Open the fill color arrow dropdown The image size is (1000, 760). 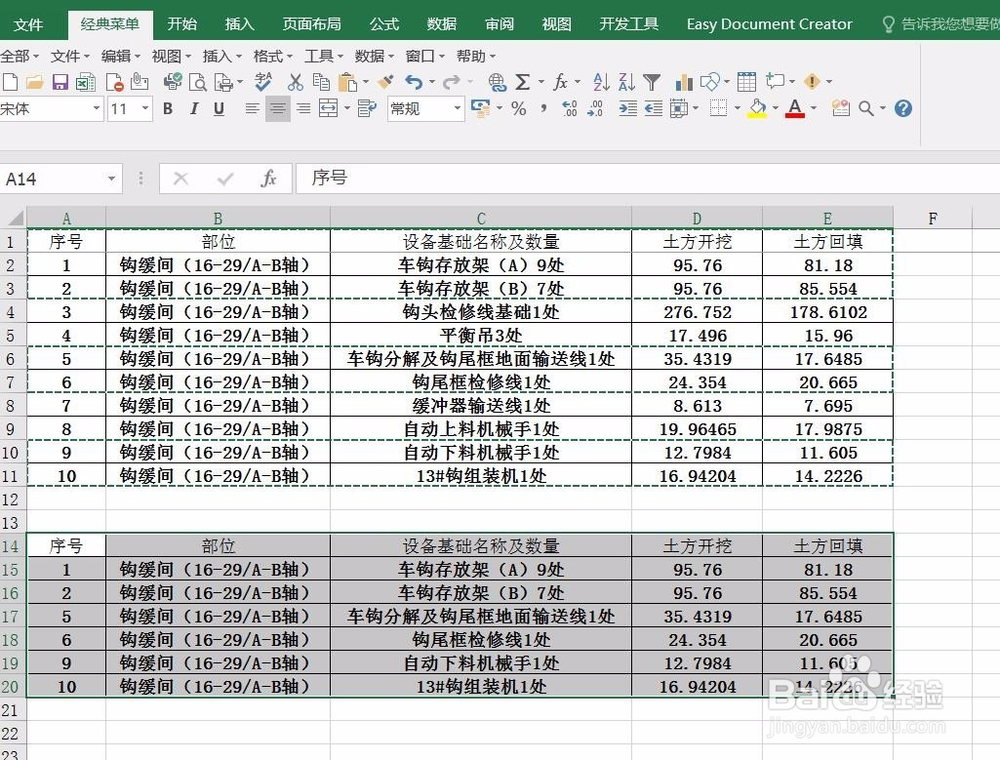(776, 108)
